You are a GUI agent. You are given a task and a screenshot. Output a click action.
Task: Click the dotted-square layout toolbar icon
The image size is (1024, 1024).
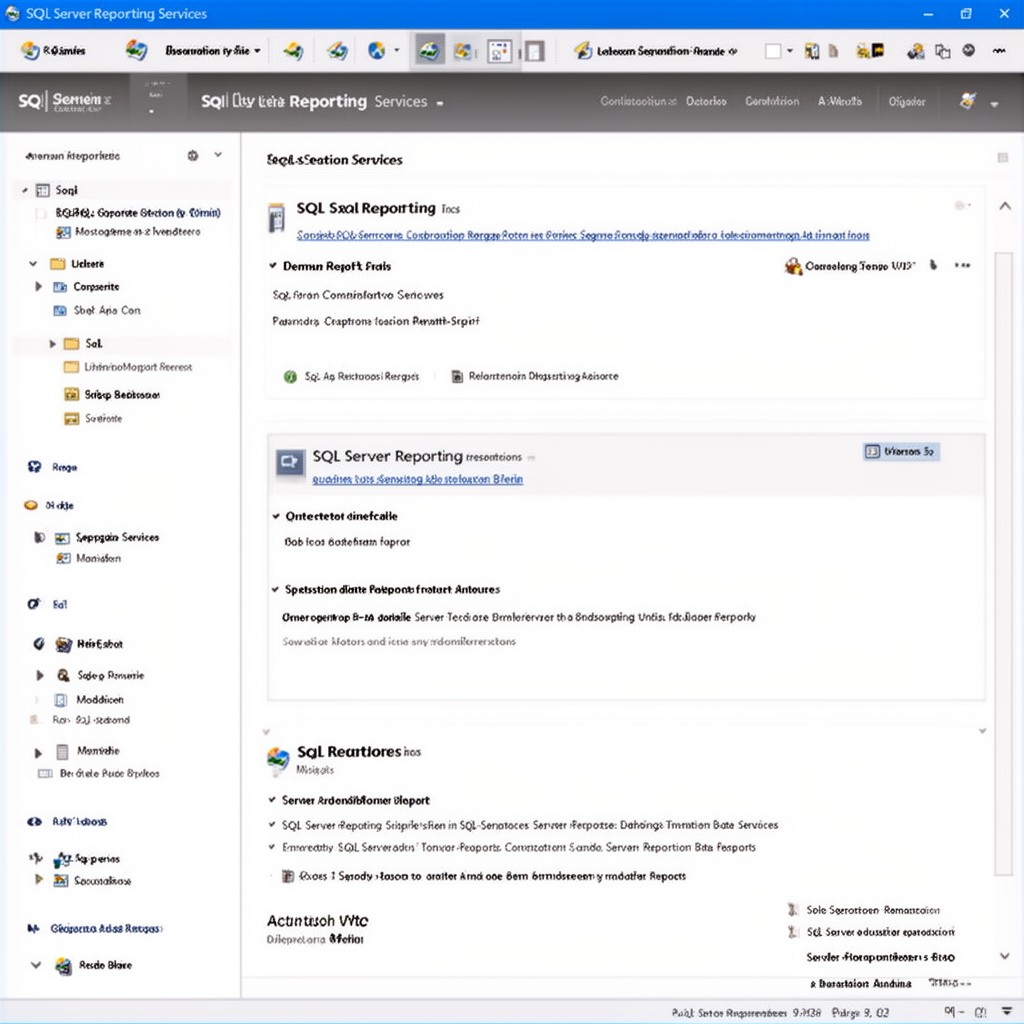[x=500, y=51]
